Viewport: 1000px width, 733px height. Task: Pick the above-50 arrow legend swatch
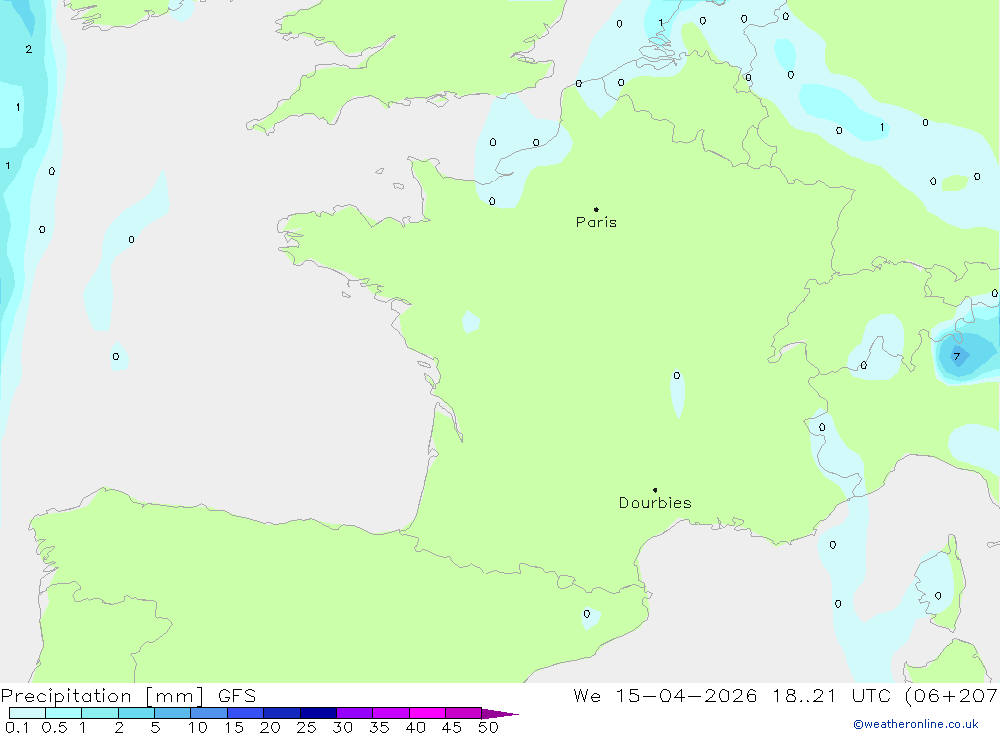(x=500, y=713)
